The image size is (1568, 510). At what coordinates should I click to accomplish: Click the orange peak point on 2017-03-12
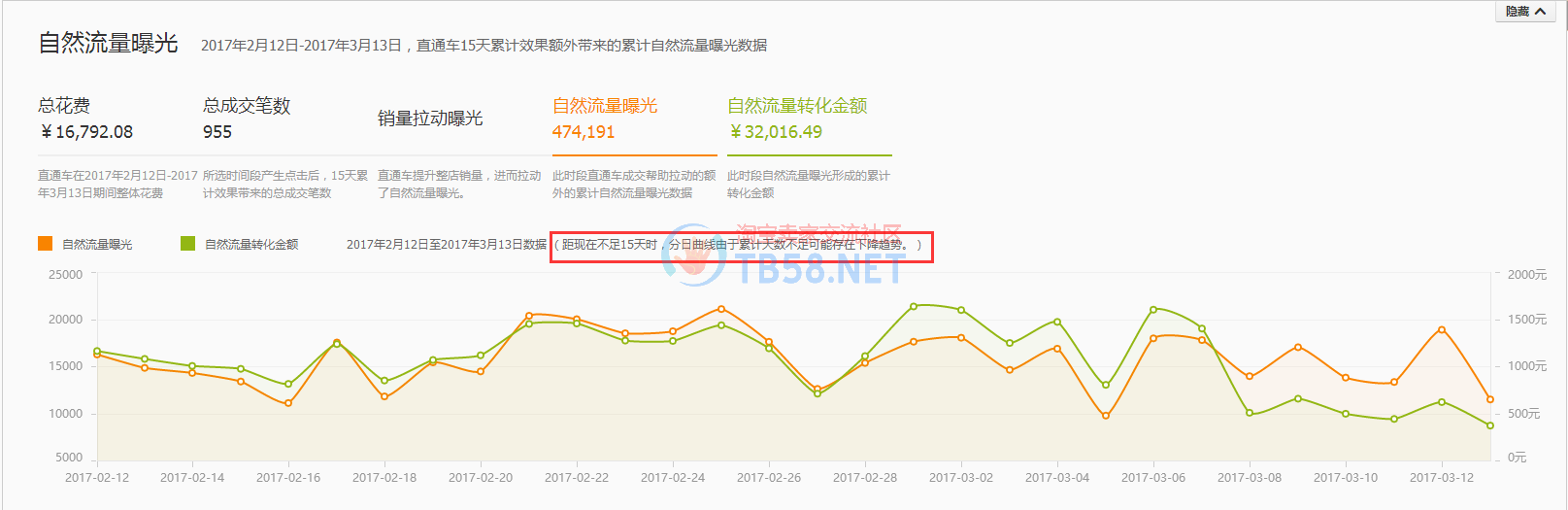click(1442, 329)
